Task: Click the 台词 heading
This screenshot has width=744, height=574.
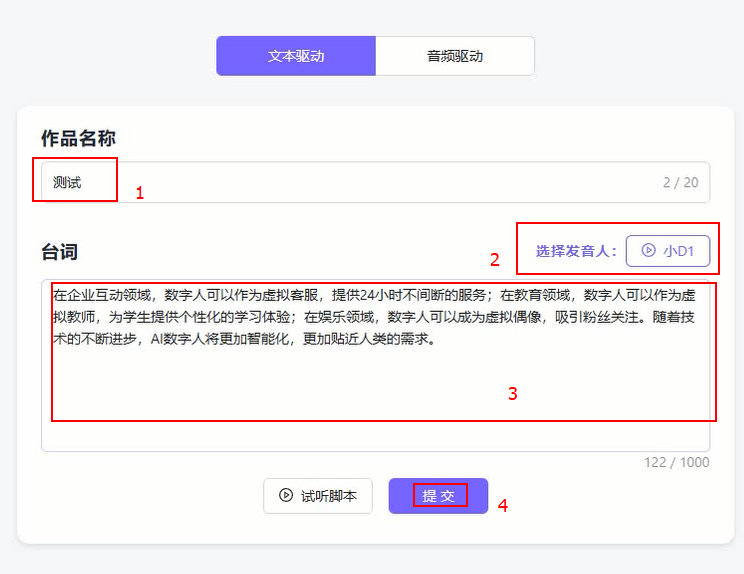Action: tap(59, 251)
